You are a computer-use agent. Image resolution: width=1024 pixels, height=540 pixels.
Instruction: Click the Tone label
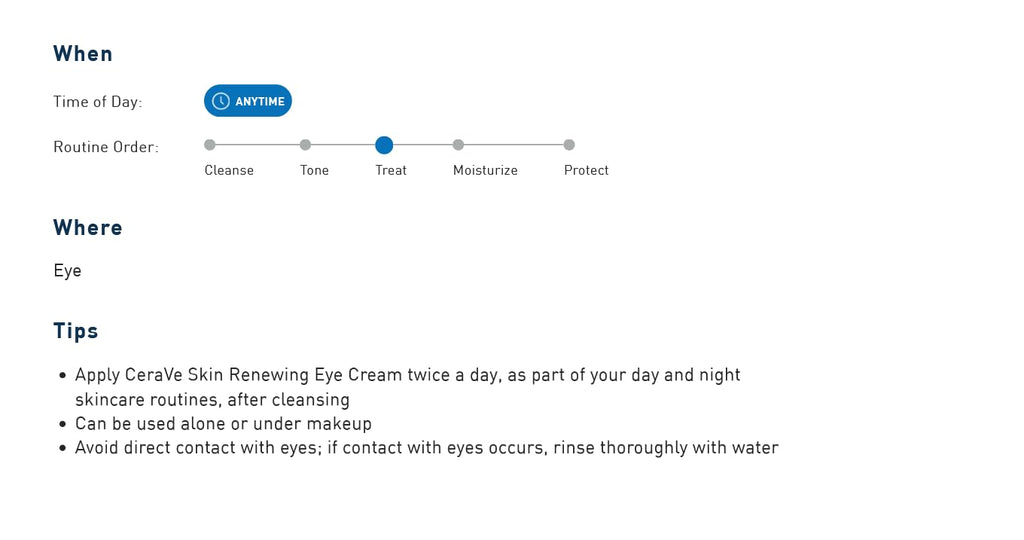coord(314,170)
